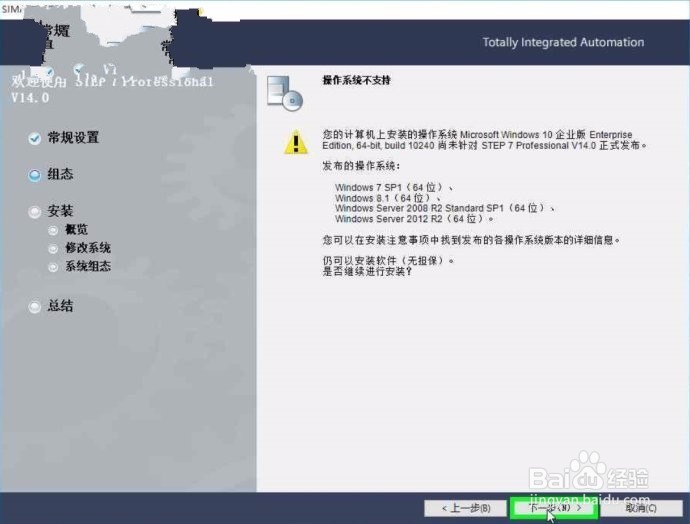690x524 pixels.
Task: Click the 发布的操作系统 label
Action: (x=361, y=166)
